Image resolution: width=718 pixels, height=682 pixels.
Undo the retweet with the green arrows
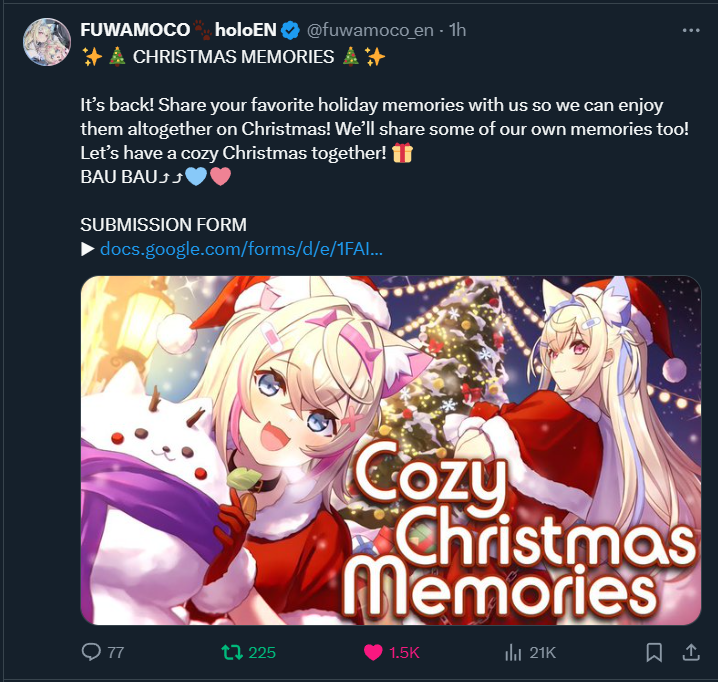(x=232, y=652)
